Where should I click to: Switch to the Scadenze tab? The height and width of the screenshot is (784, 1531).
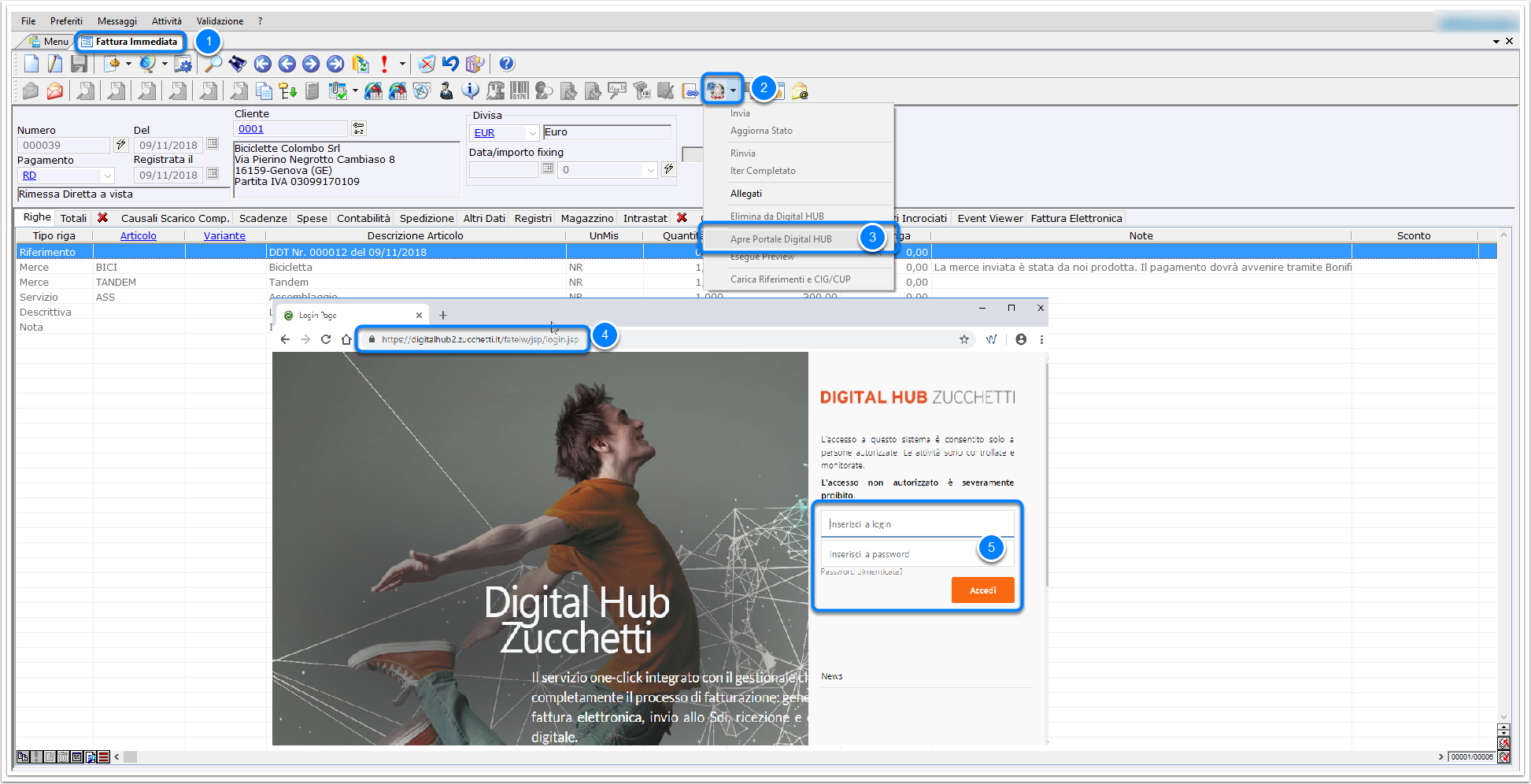pos(263,218)
